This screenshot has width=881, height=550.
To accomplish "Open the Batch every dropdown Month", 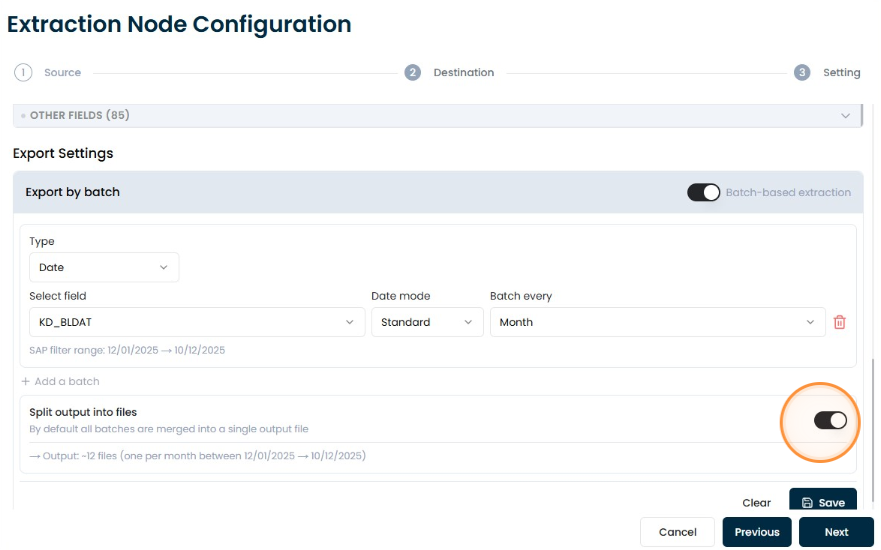I will click(x=657, y=322).
